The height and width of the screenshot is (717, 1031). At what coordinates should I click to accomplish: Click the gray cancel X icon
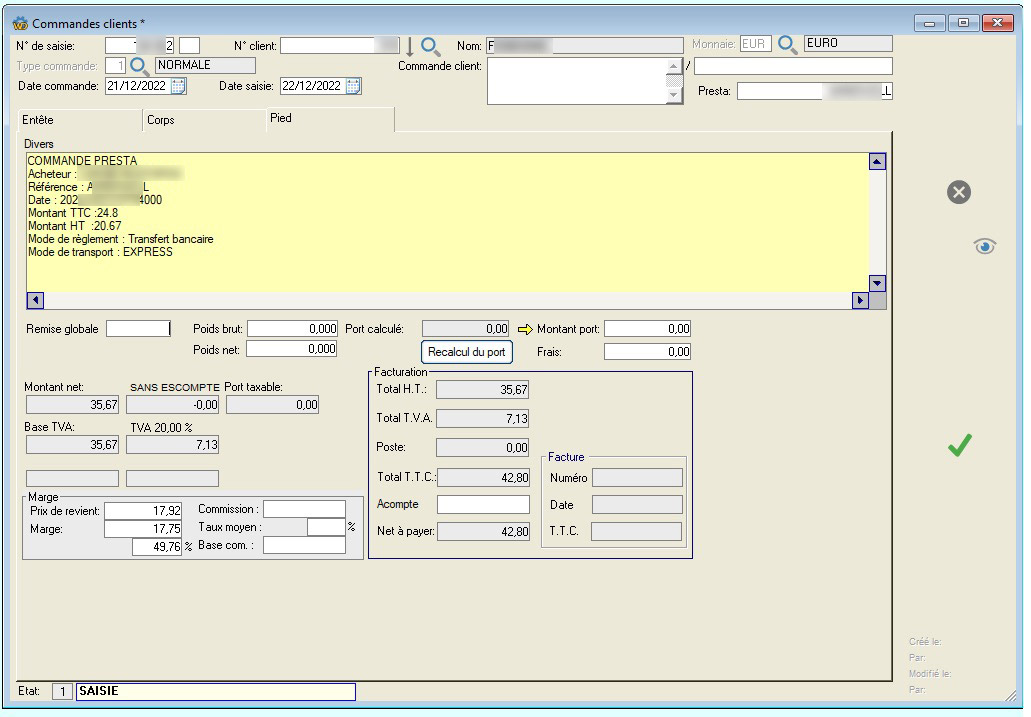point(958,193)
